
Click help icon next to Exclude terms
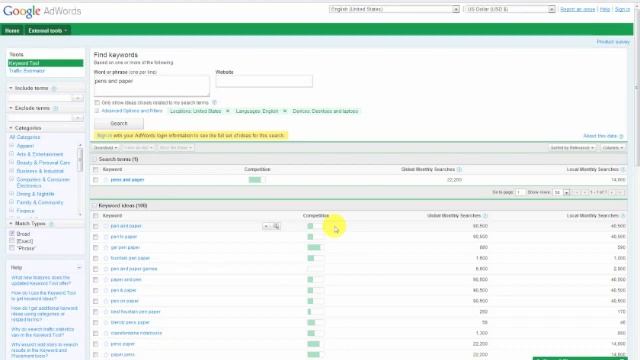click(56, 109)
